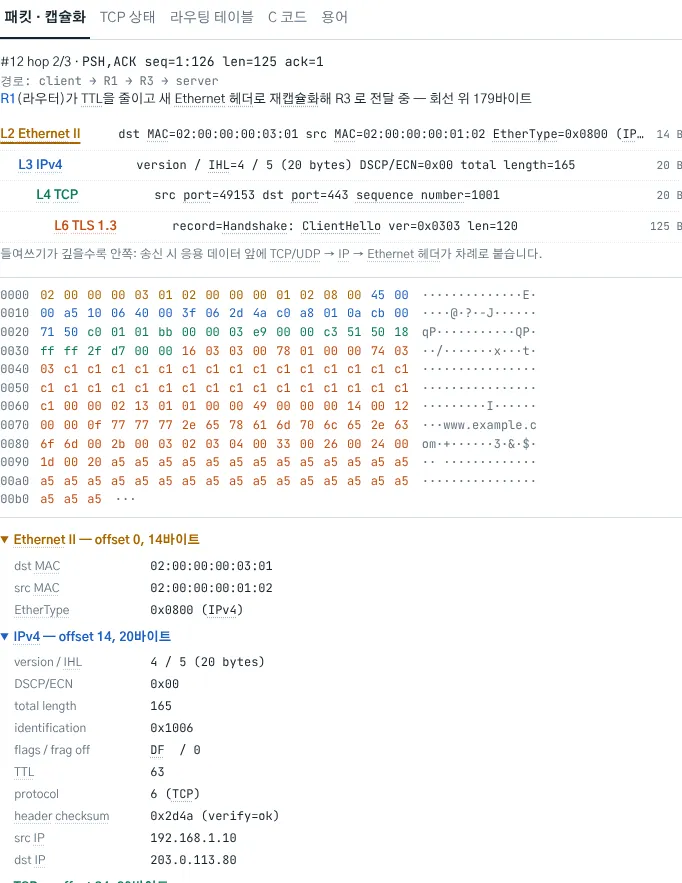682x883 pixels.
Task: Click the total length value 165
Action: pos(161,706)
